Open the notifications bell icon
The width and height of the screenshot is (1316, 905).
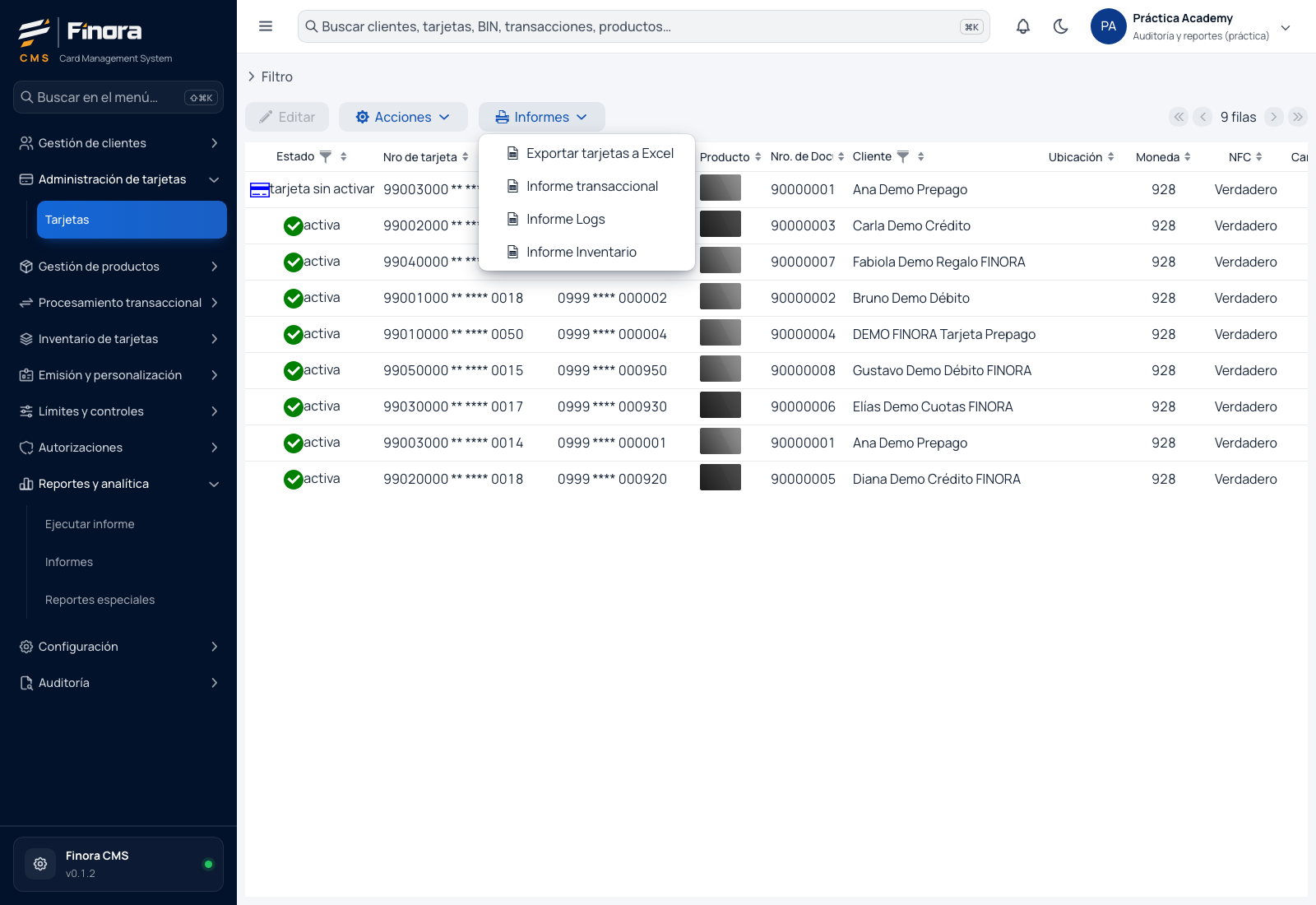click(x=1022, y=26)
